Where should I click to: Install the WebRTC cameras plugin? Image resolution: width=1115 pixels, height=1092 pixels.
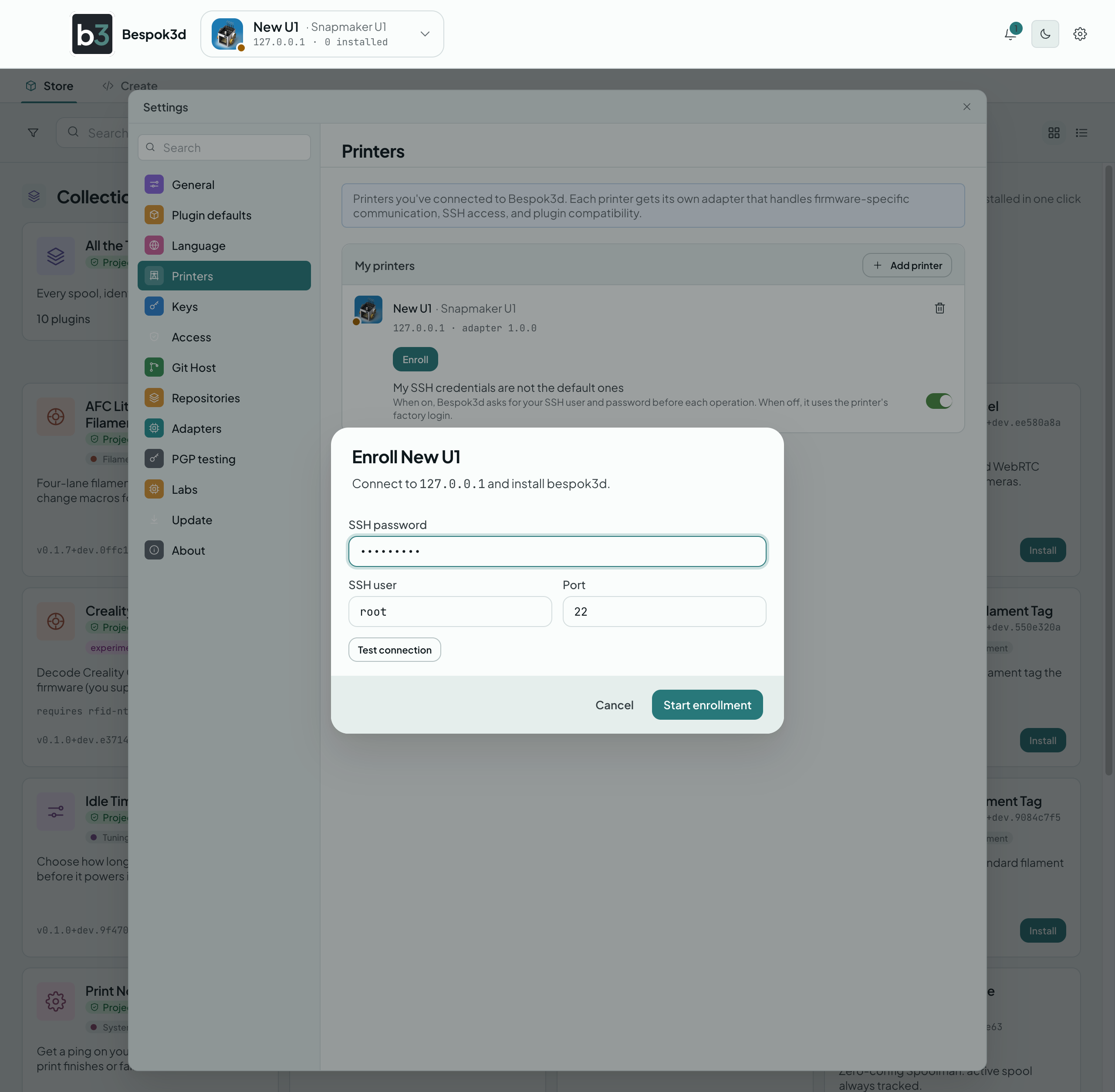pos(1042,550)
